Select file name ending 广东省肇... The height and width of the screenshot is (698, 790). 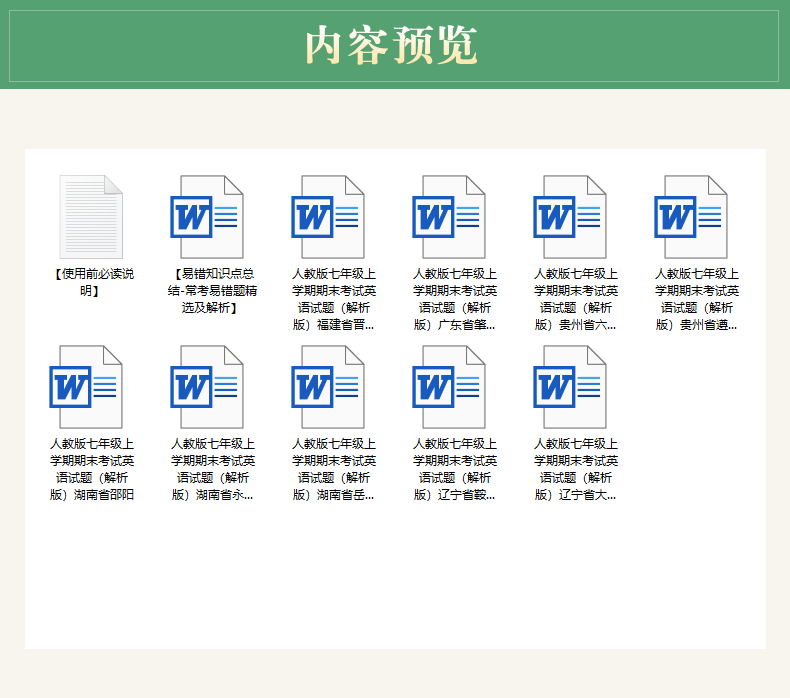[x=454, y=299]
